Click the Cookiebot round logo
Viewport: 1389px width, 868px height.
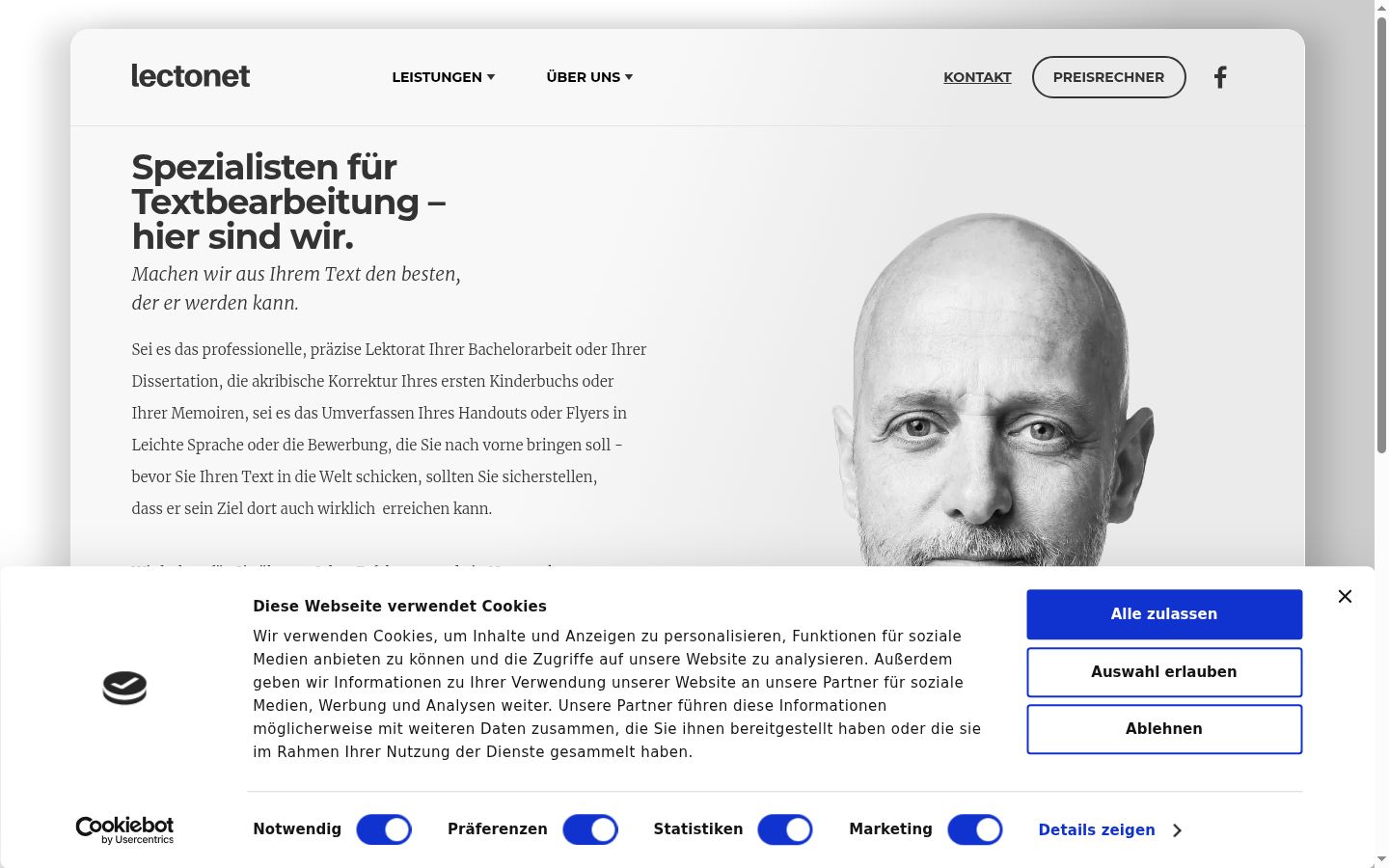[x=124, y=688]
